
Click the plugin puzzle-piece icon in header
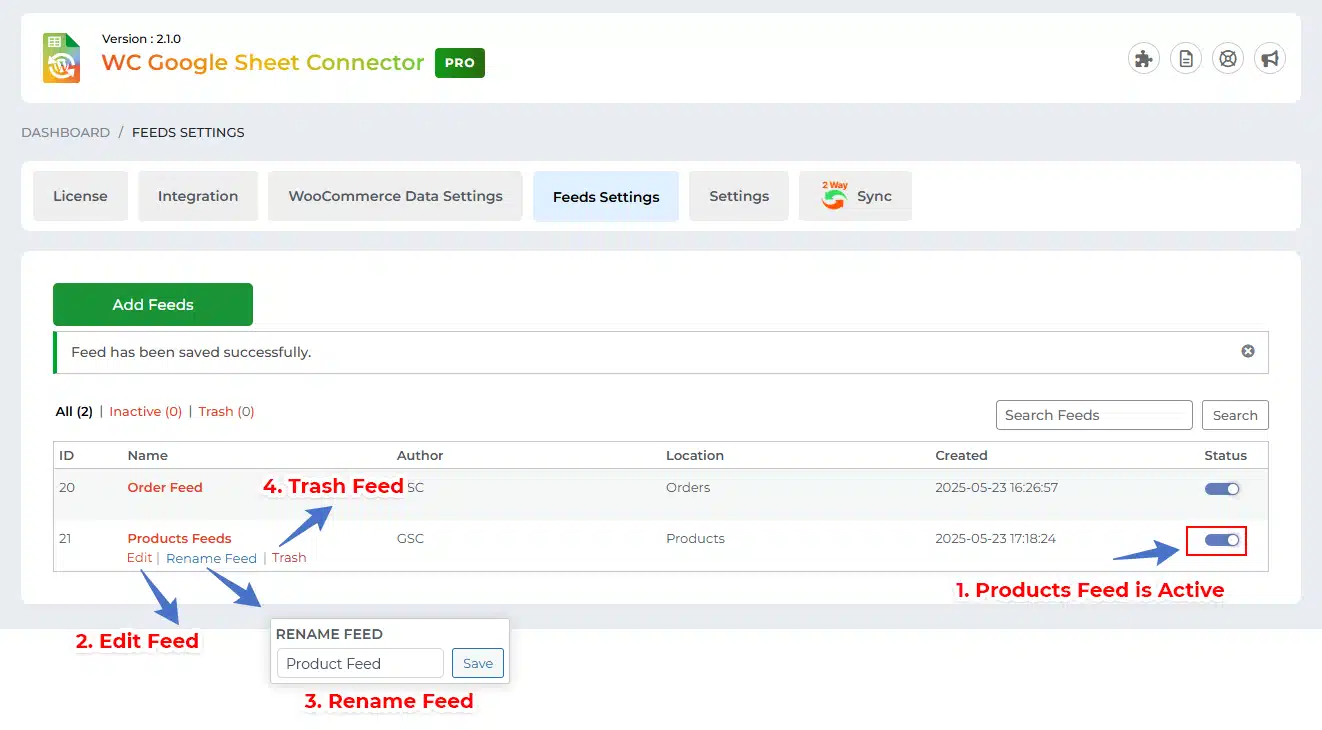pos(1143,59)
